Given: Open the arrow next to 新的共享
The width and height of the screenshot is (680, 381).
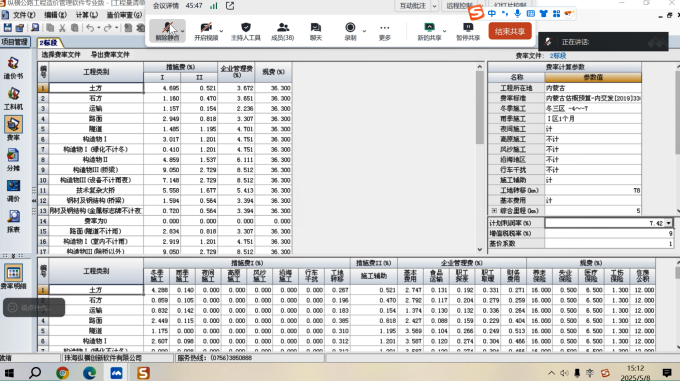Looking at the screenshot, I should pos(445,31).
